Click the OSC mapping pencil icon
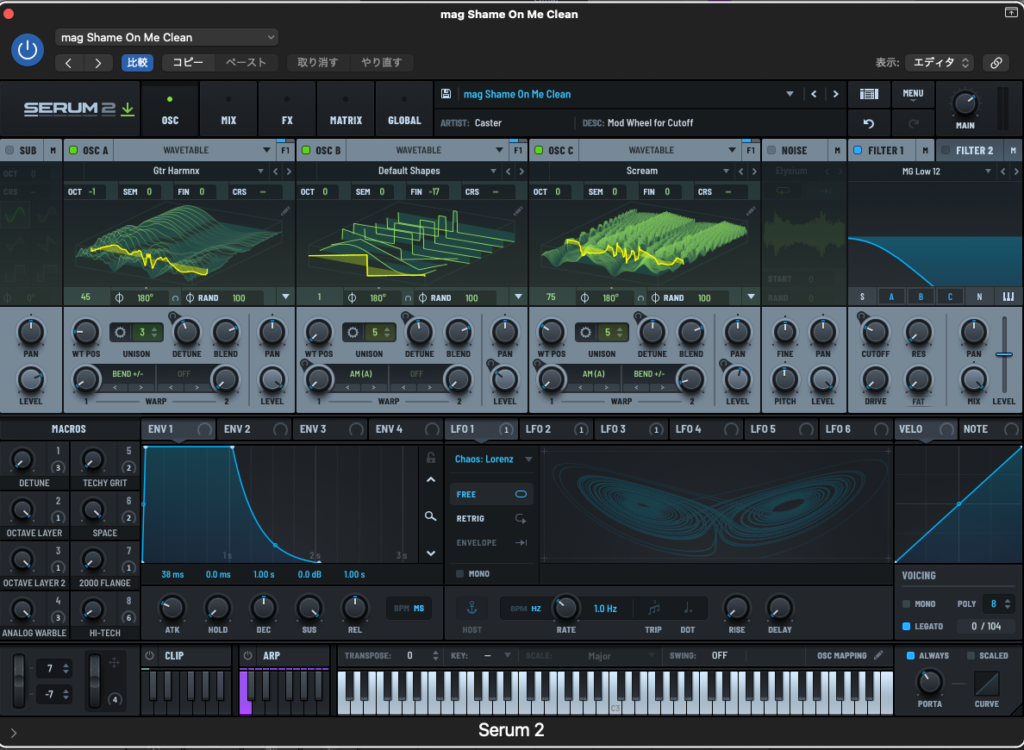 point(879,655)
